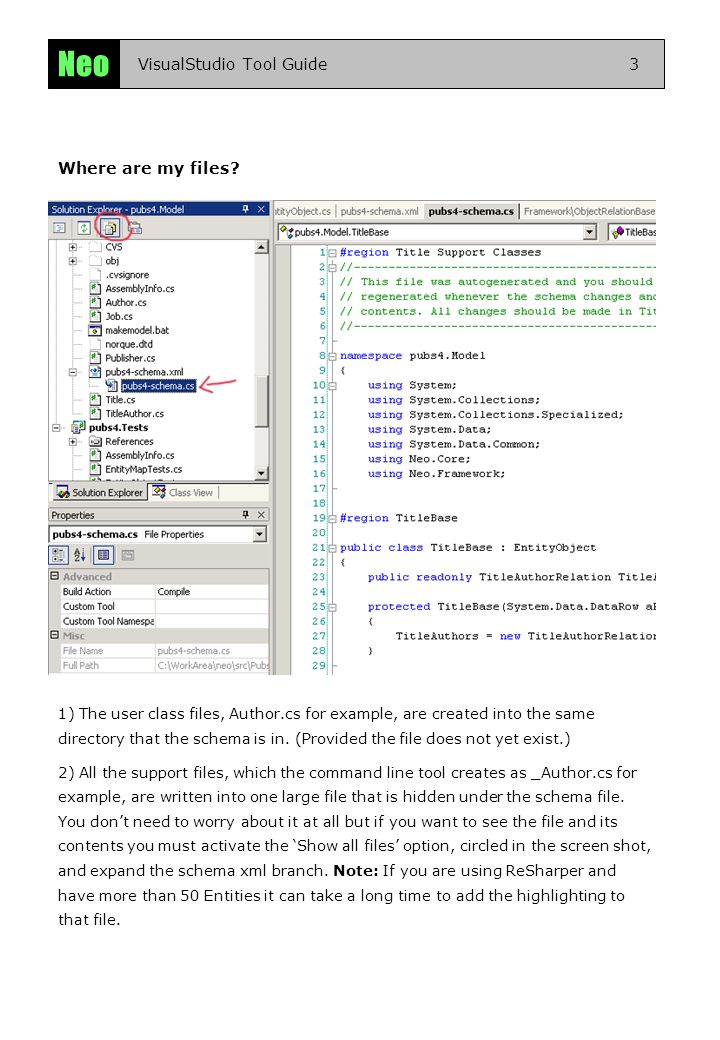Click the C# file icon beside TitleAuthor.cs
Viewport: 720px width, 1040px height.
[x=95, y=414]
